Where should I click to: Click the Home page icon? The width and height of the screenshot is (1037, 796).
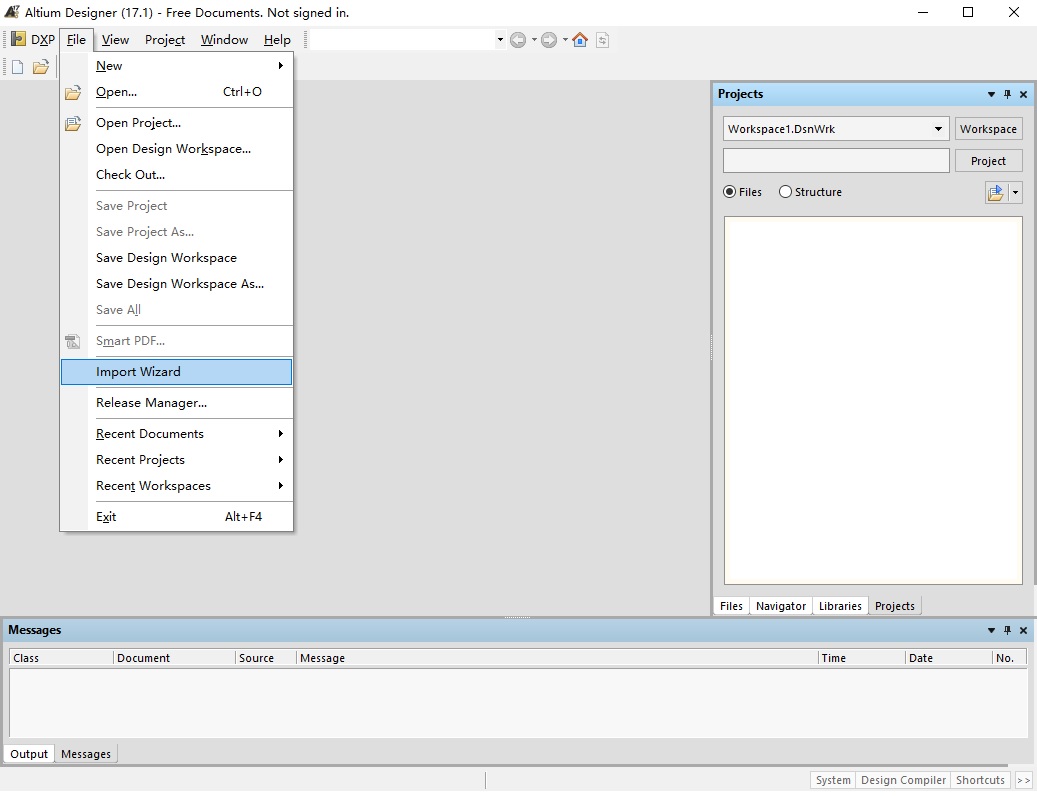580,40
